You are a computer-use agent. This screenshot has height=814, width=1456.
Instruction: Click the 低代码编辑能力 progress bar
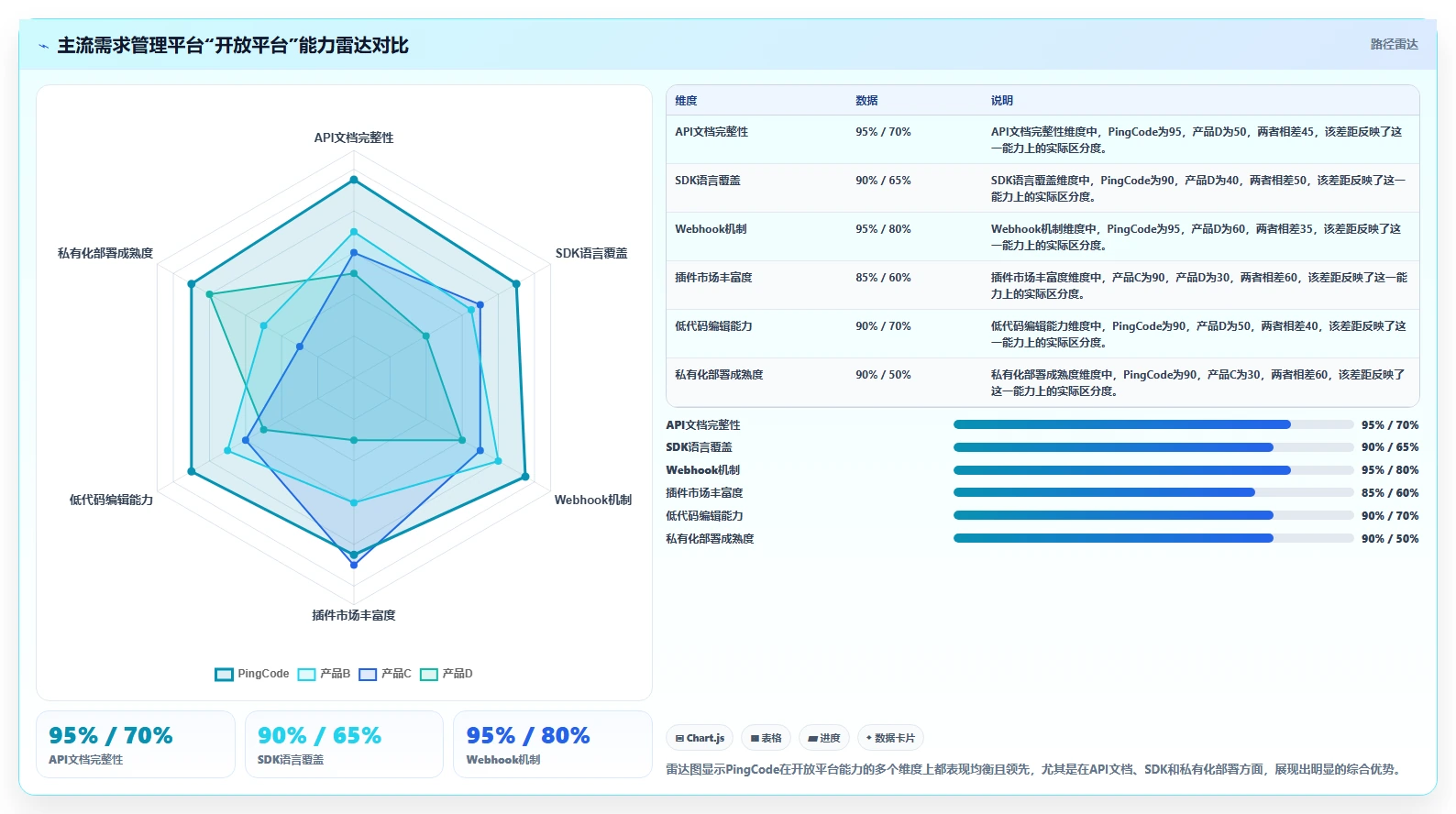coord(1153,515)
